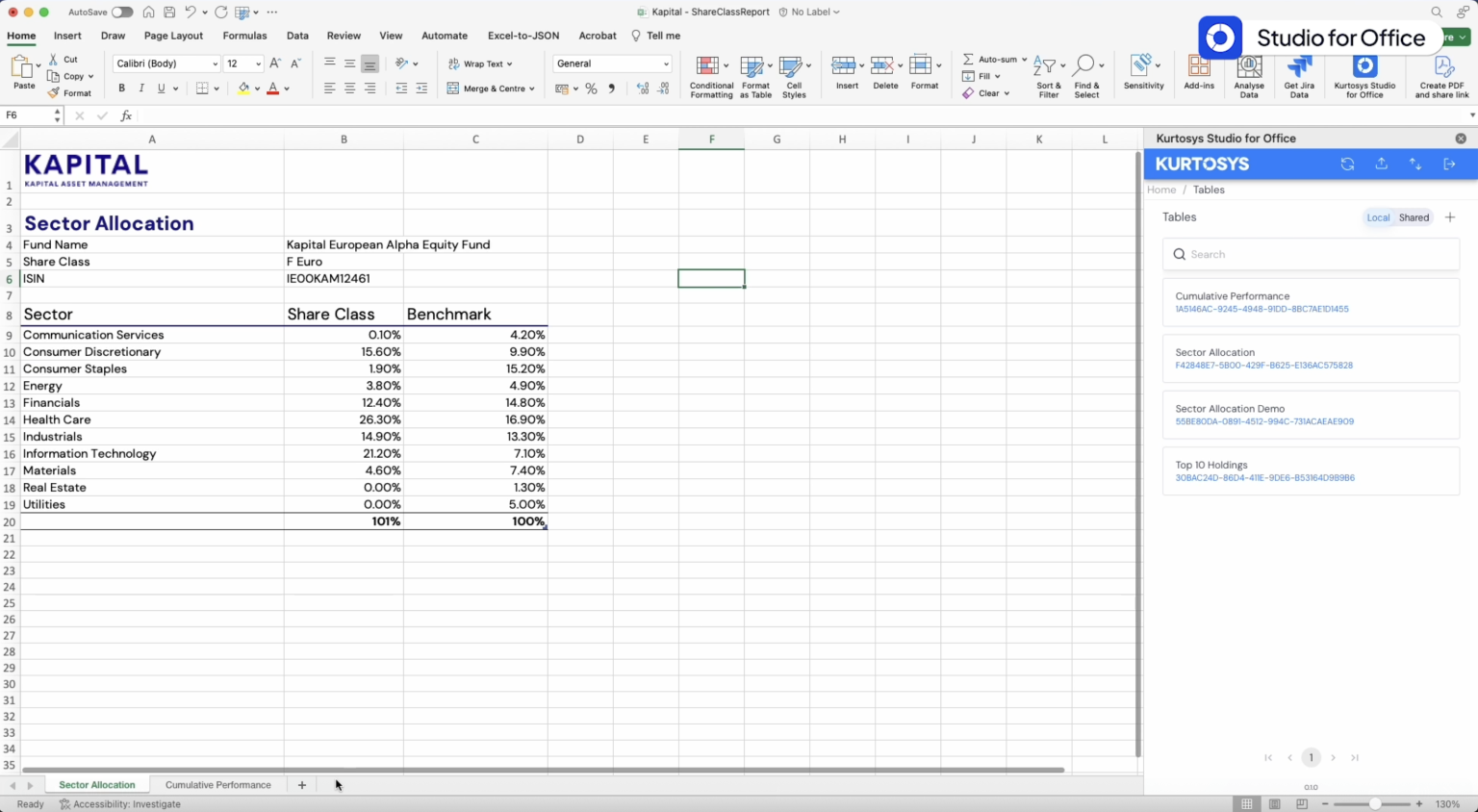
Task: Click the sign-out icon in the Kurtosys panel
Action: pyautogui.click(x=1450, y=164)
